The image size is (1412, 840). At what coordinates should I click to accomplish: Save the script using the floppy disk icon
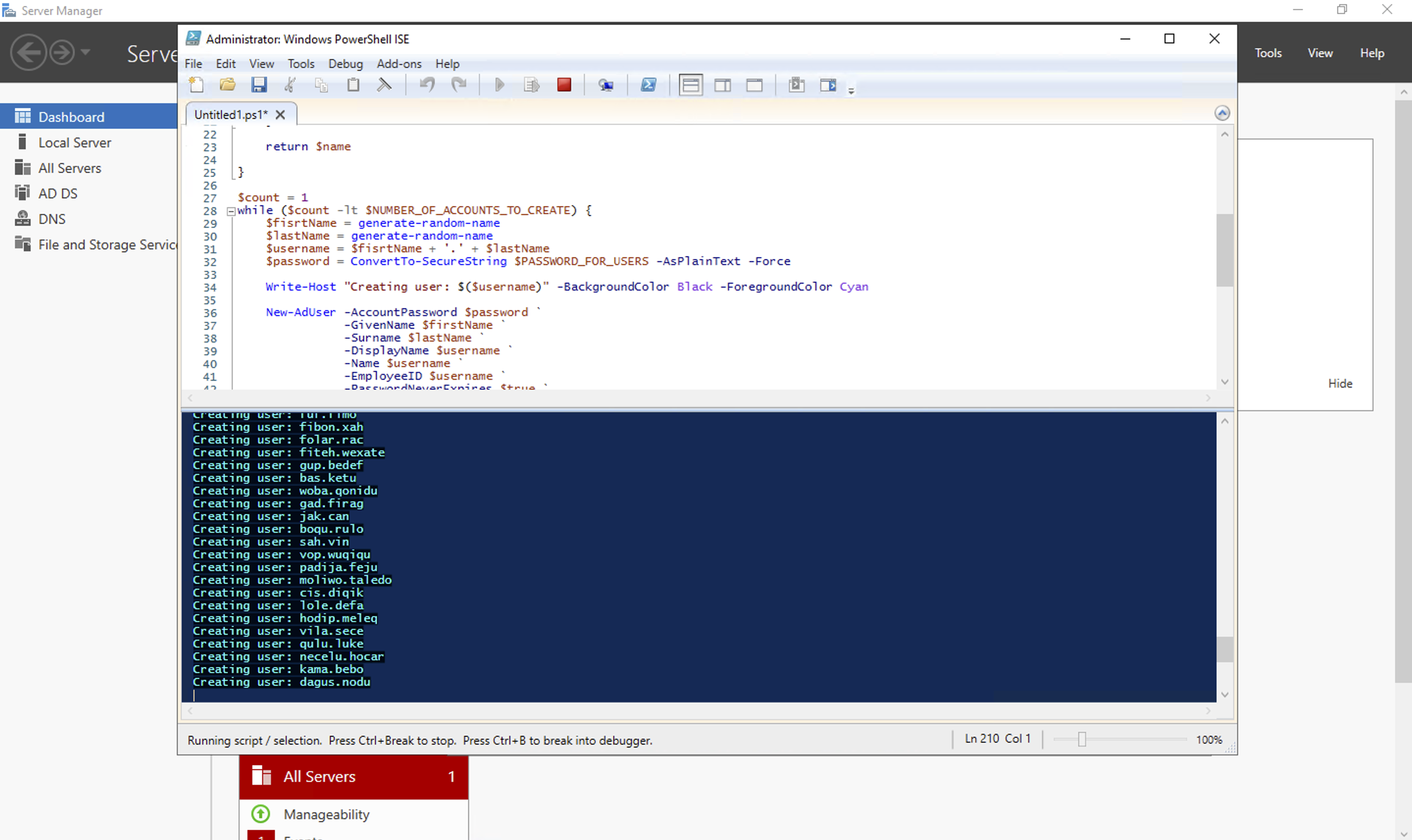[259, 85]
